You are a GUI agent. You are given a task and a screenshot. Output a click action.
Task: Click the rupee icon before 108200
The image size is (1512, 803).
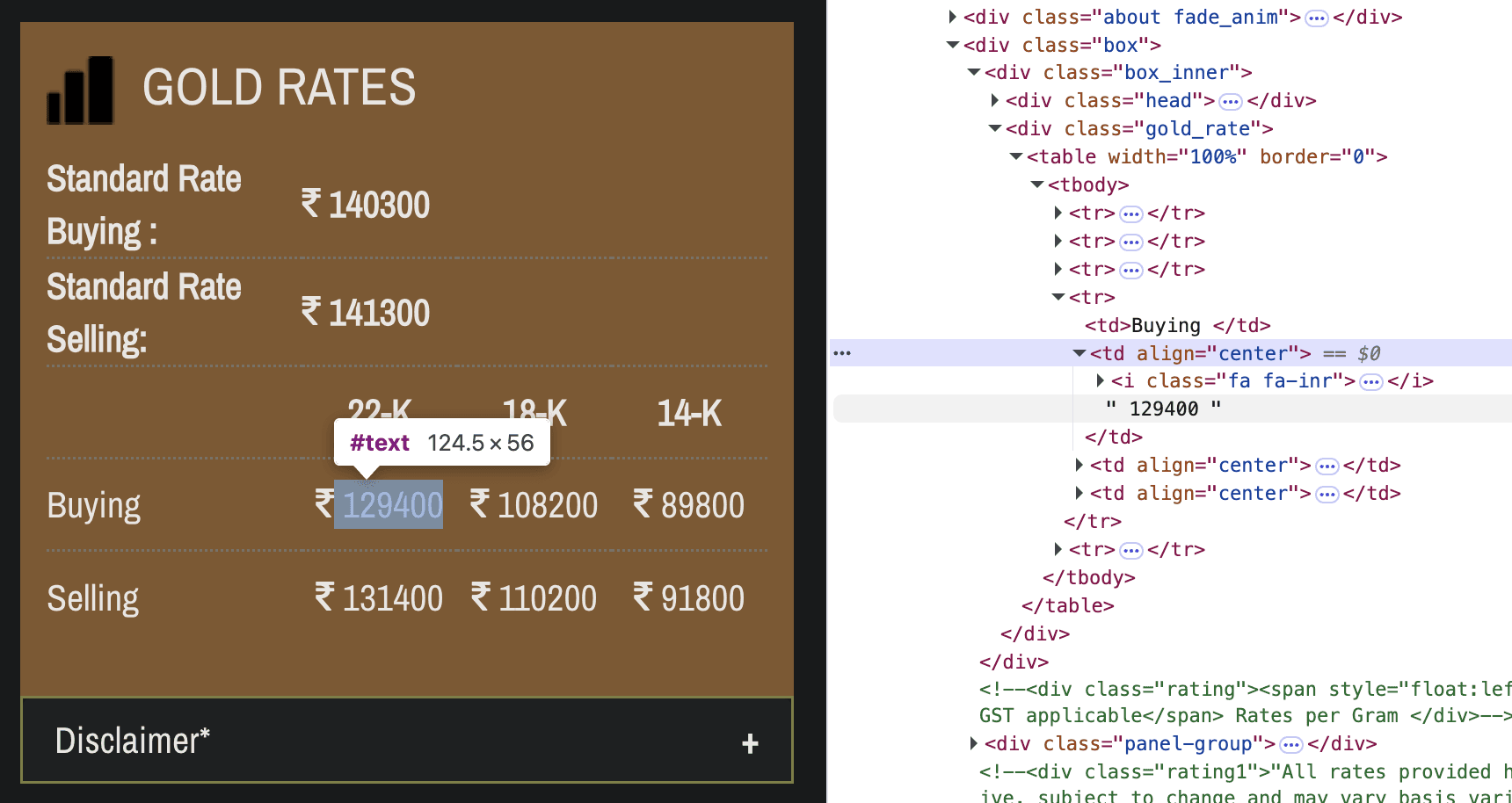(x=480, y=504)
